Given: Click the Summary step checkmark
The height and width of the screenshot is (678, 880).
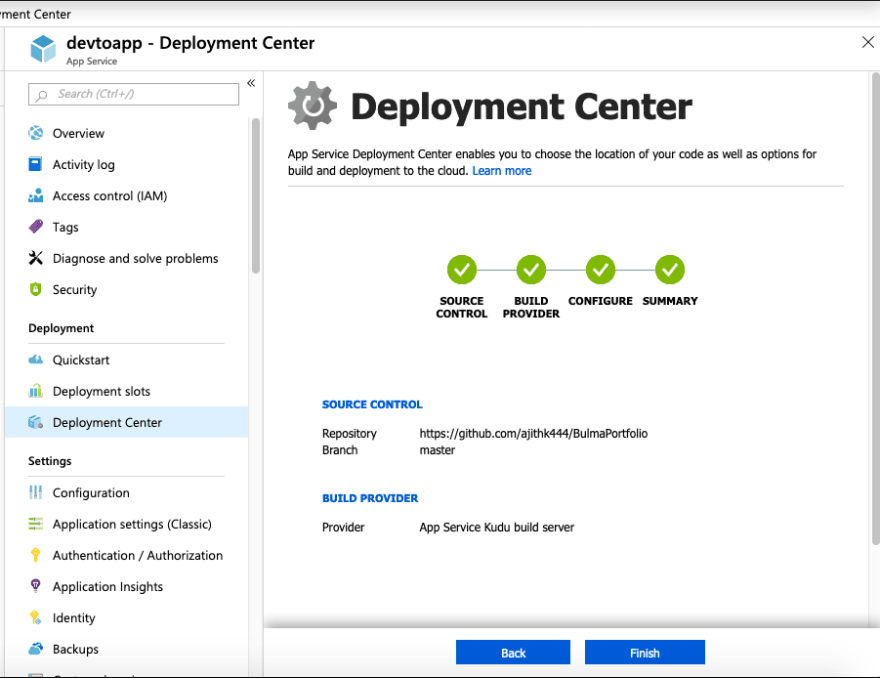Looking at the screenshot, I should tap(670, 270).
